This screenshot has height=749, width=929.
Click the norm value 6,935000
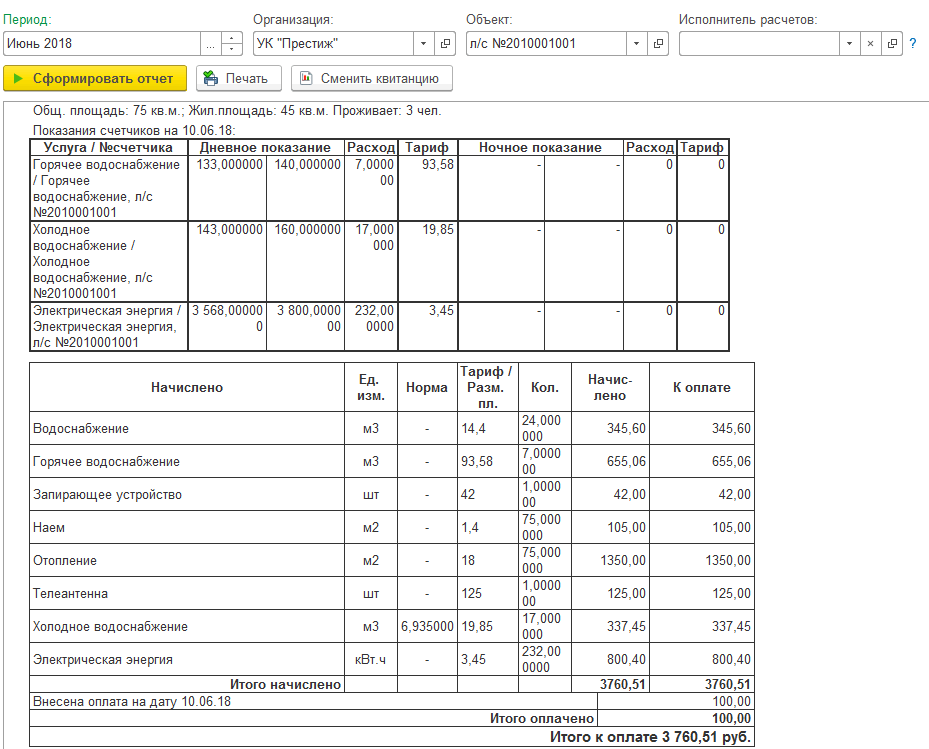pos(427,626)
